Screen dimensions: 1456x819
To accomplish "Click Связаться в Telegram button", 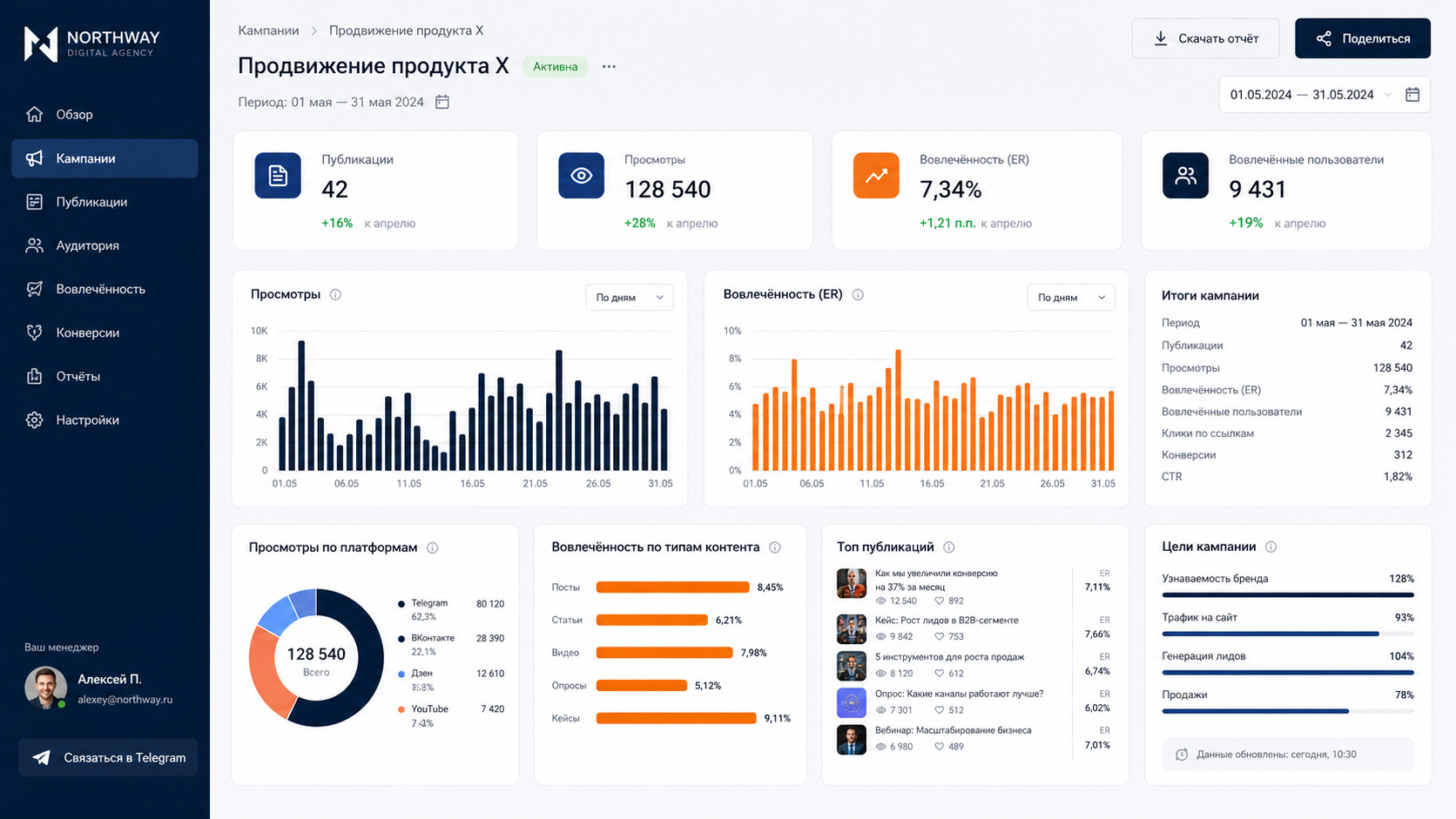I will [108, 758].
